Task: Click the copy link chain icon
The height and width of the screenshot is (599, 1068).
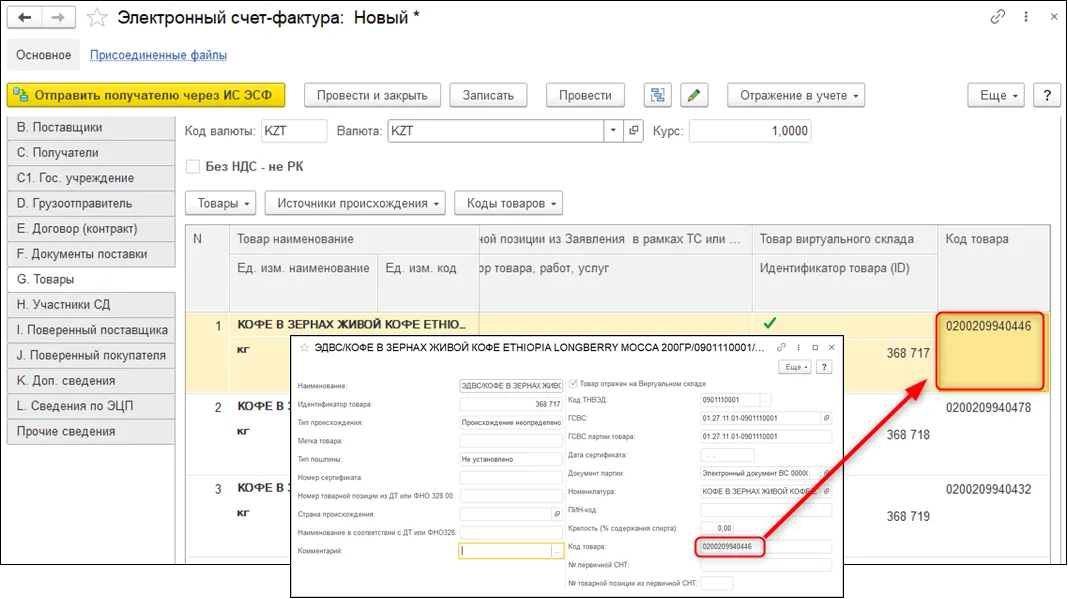Action: [x=997, y=17]
